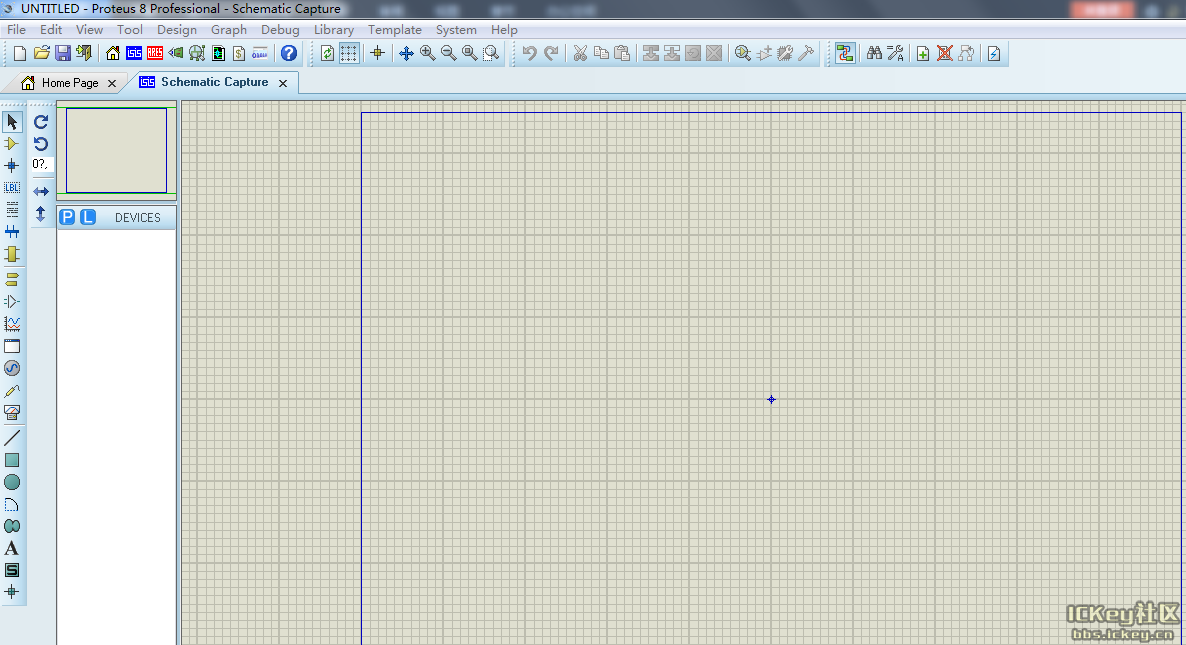Click the New Project toolbar icon

[20, 53]
